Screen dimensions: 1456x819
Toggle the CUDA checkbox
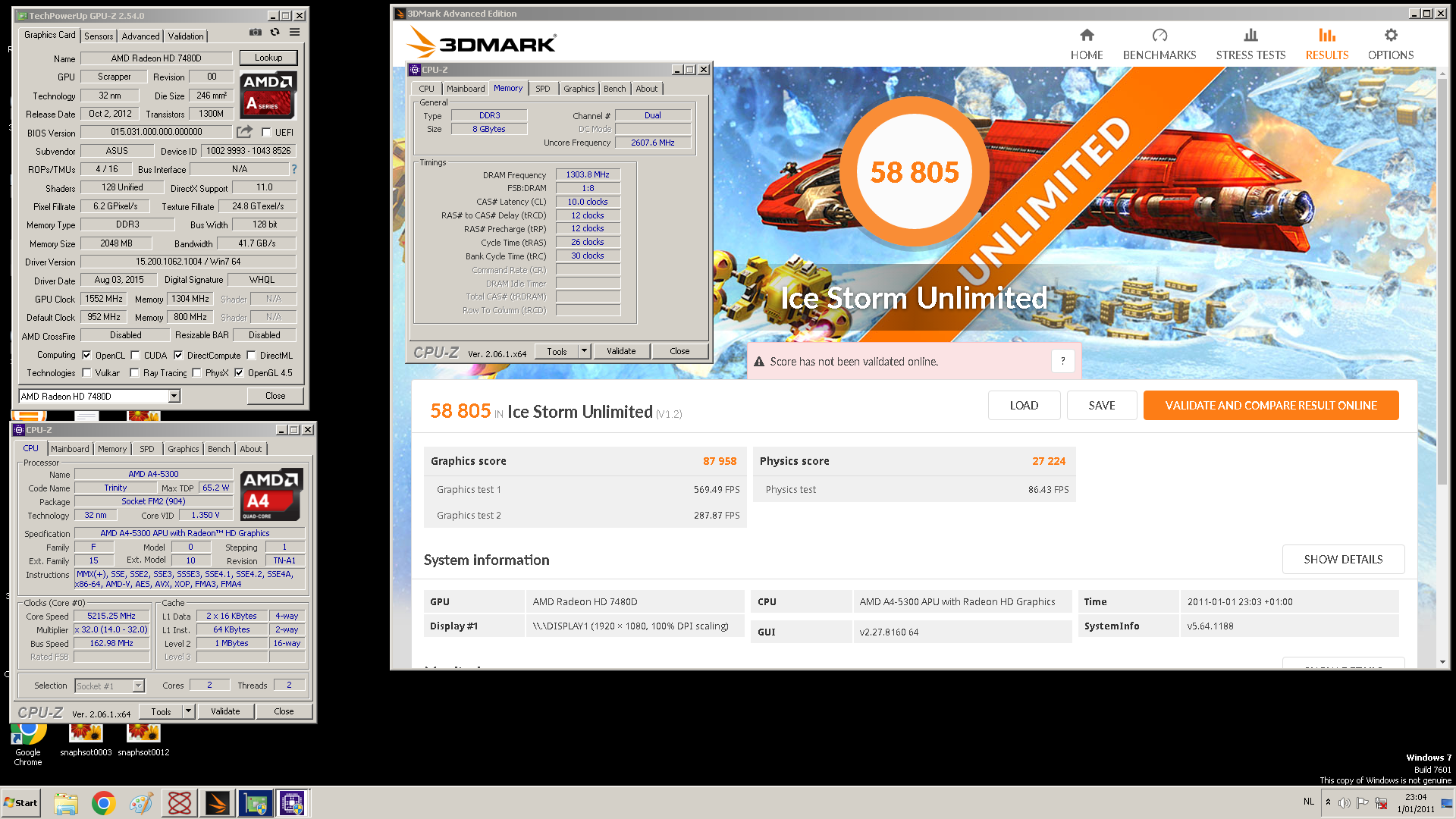coord(135,355)
